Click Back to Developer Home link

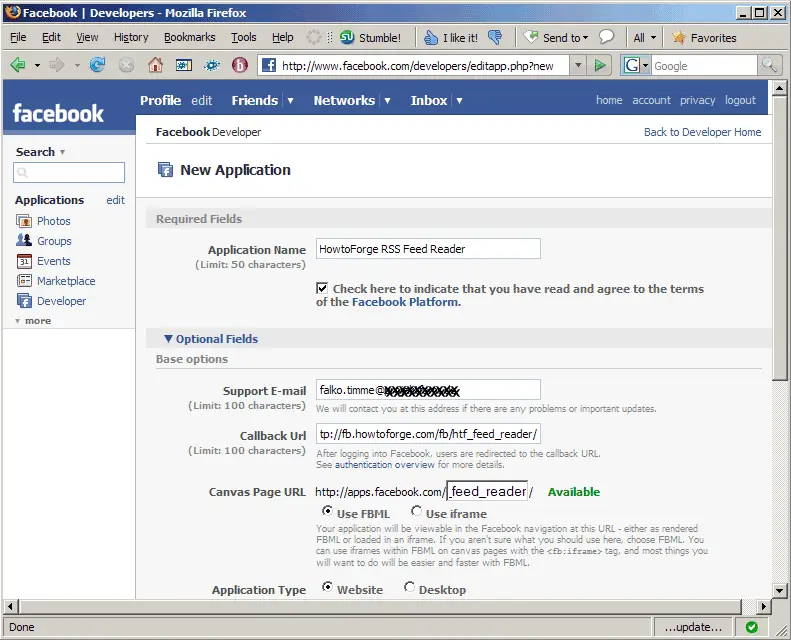point(702,132)
